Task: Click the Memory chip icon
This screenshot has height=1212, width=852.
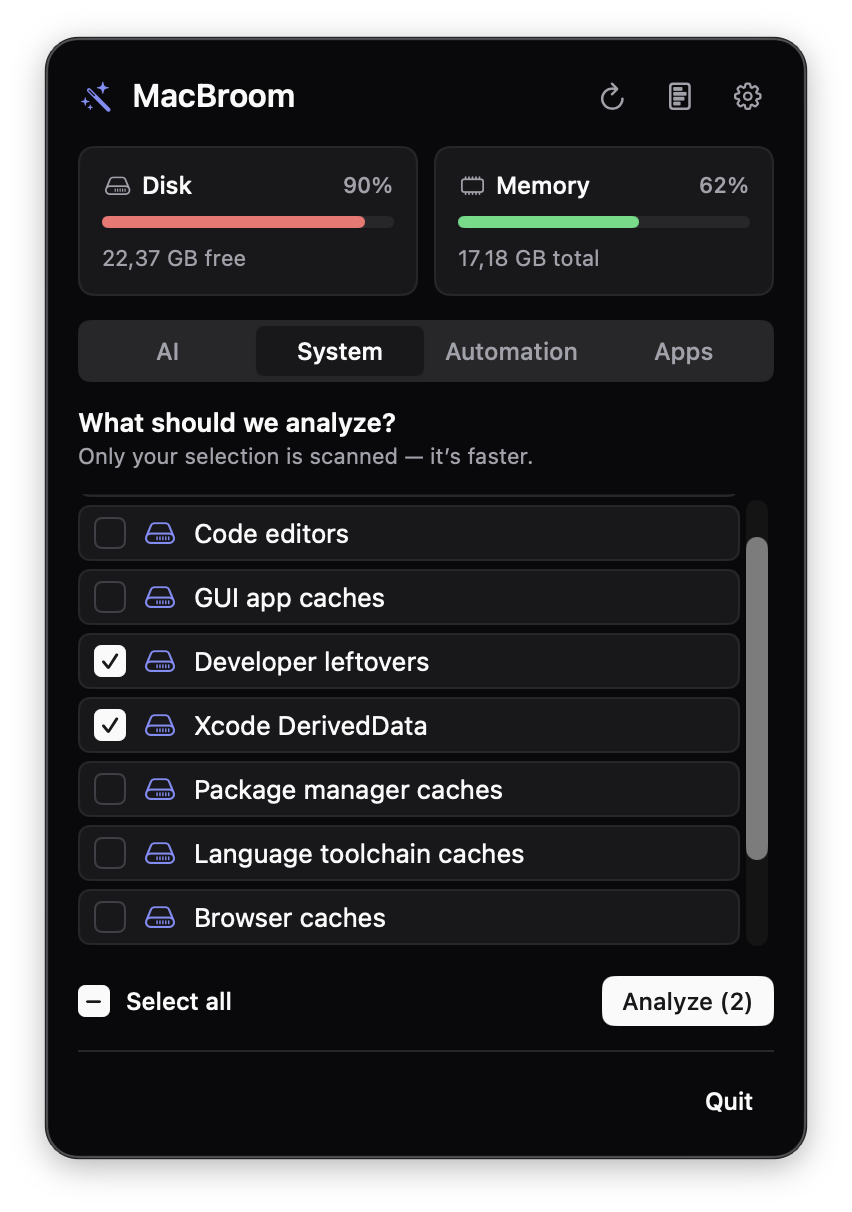Action: pos(472,186)
